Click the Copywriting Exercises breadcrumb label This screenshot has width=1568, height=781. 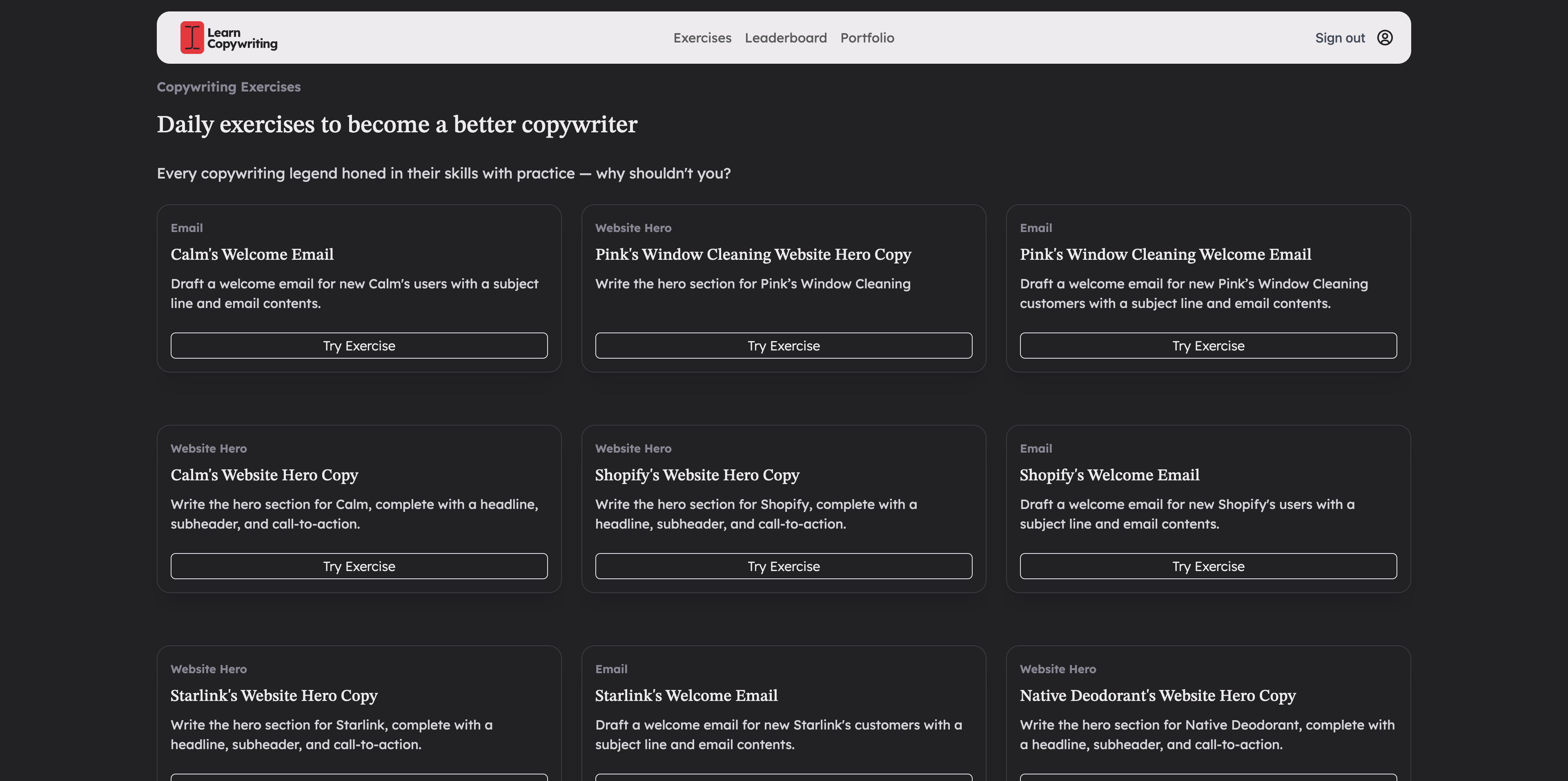coord(228,87)
